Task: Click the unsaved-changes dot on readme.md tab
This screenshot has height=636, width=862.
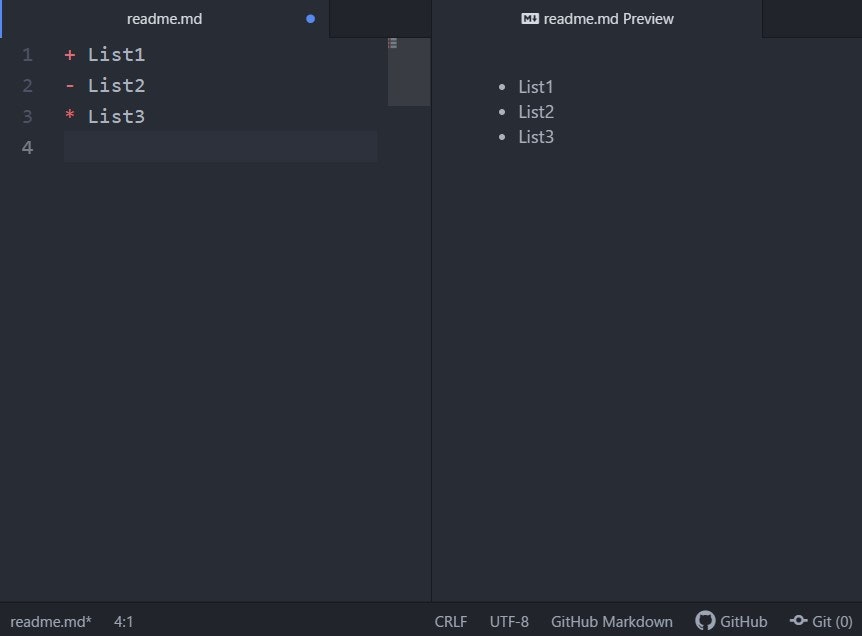Action: coord(311,19)
